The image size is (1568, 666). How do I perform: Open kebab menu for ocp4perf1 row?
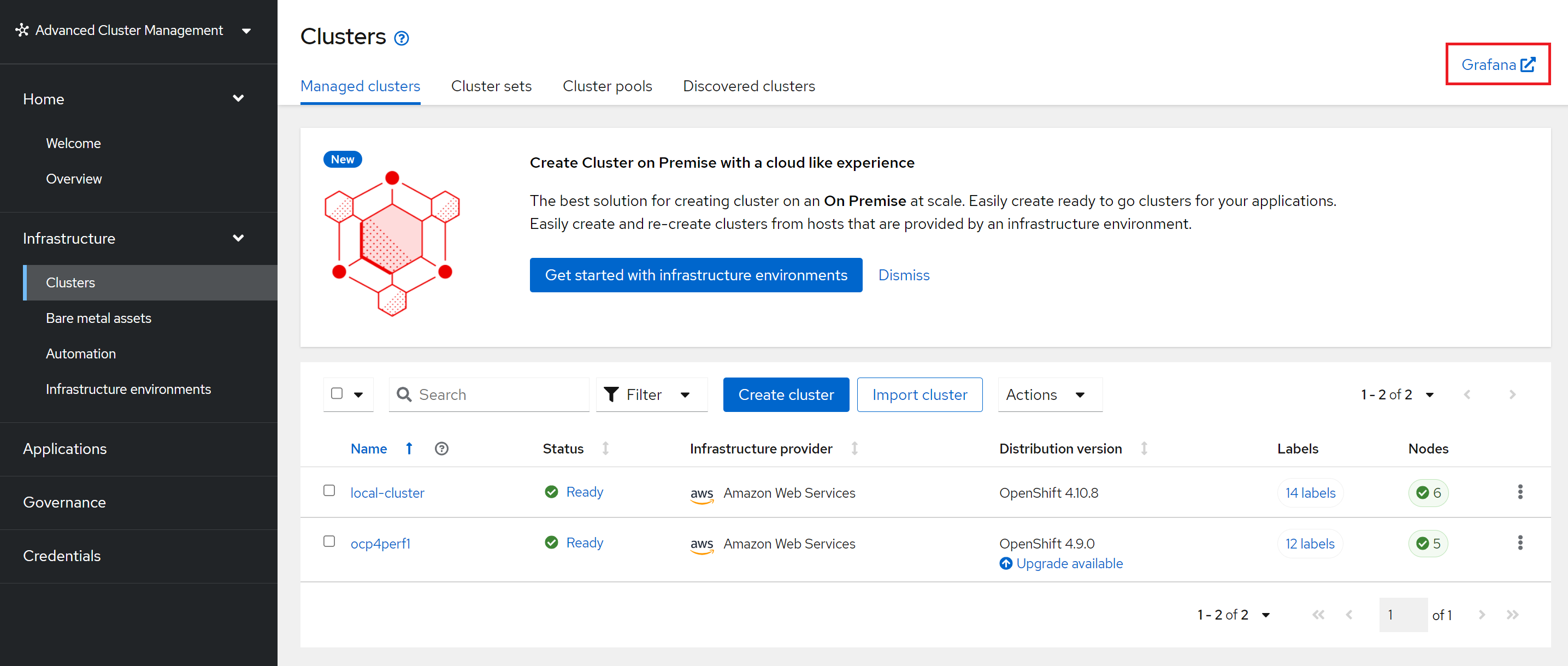[x=1519, y=543]
